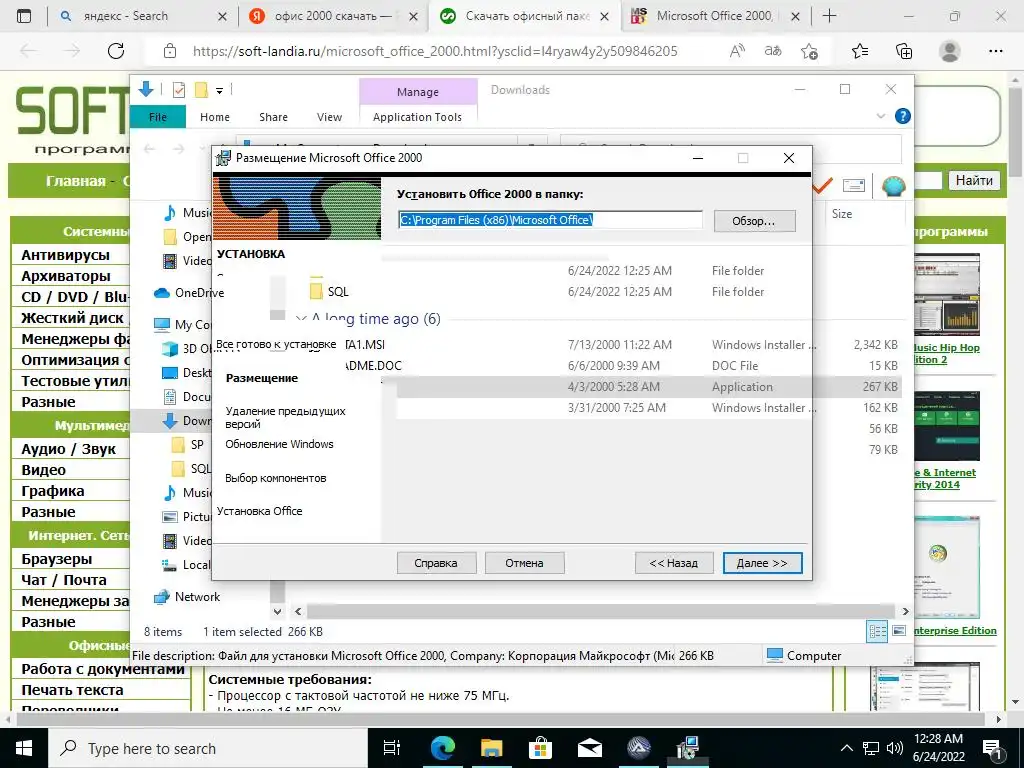The image size is (1024, 768).
Task: Open the Браузеры category link
Action: [56, 558]
